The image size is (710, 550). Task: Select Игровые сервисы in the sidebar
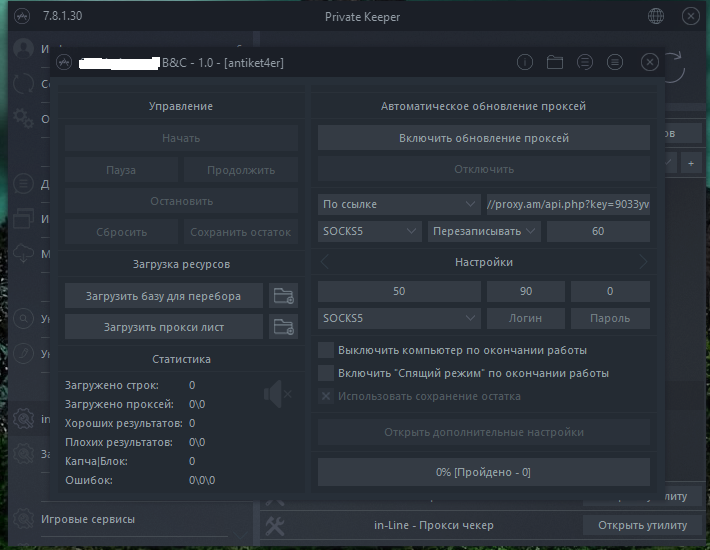[x=87, y=519]
